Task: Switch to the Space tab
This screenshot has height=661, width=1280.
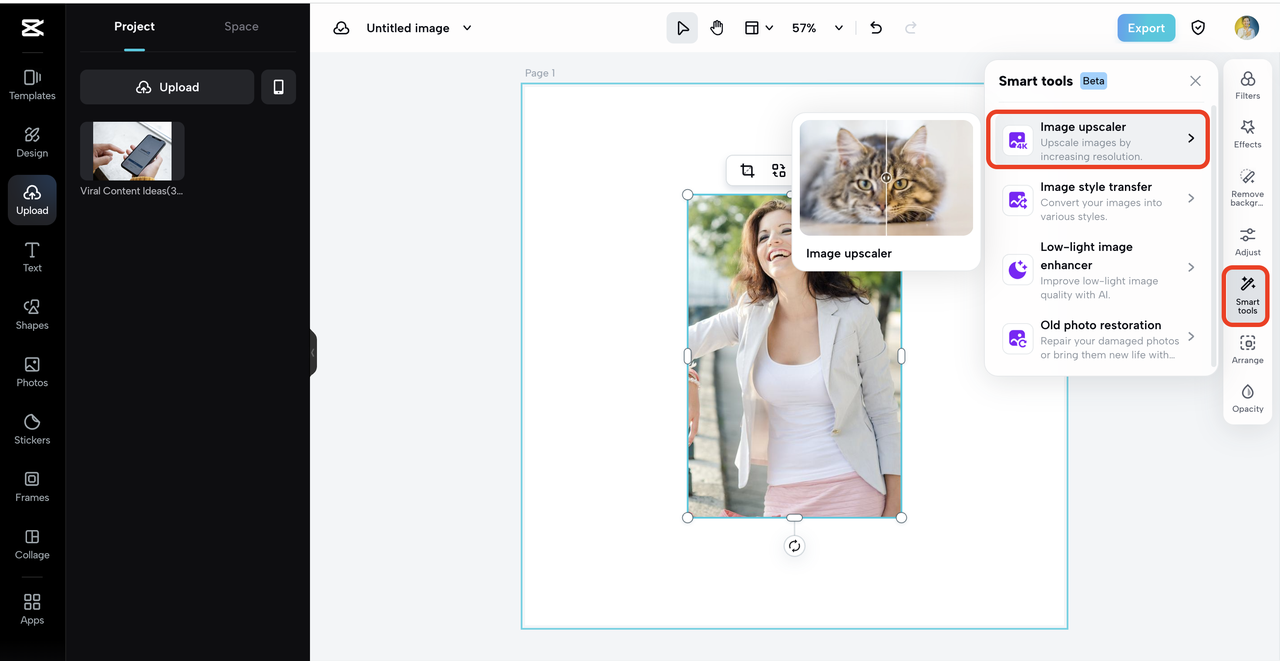Action: [241, 27]
